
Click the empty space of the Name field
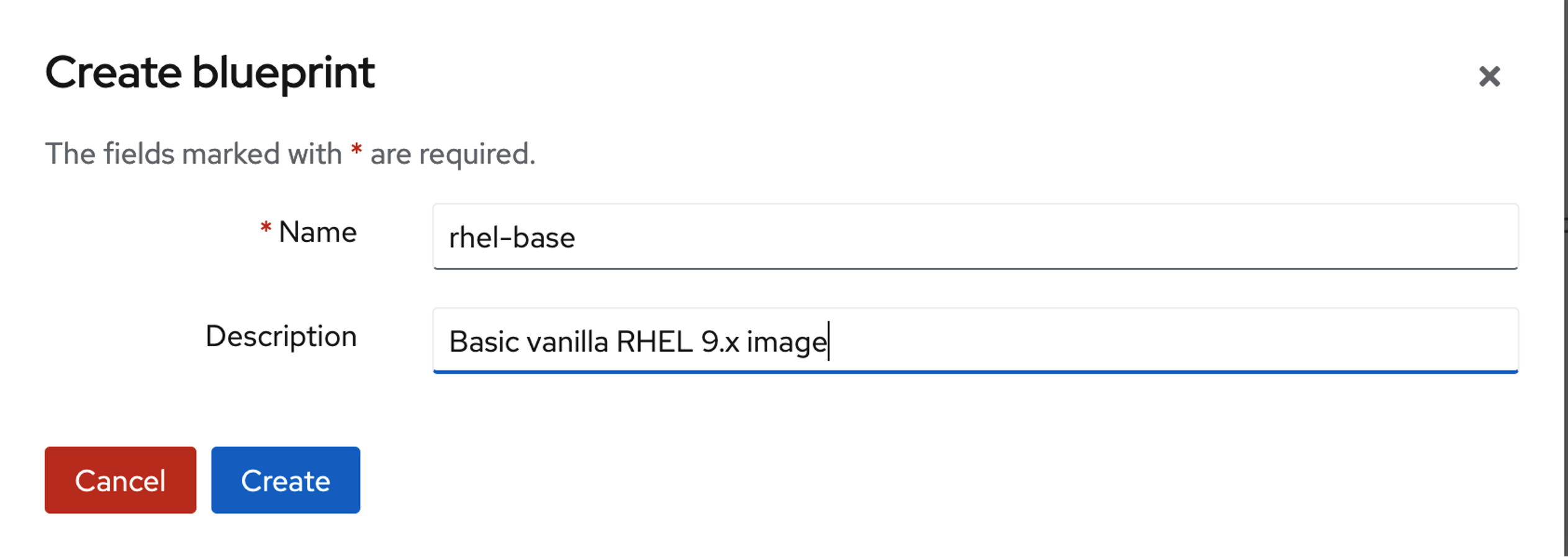coord(1117,237)
